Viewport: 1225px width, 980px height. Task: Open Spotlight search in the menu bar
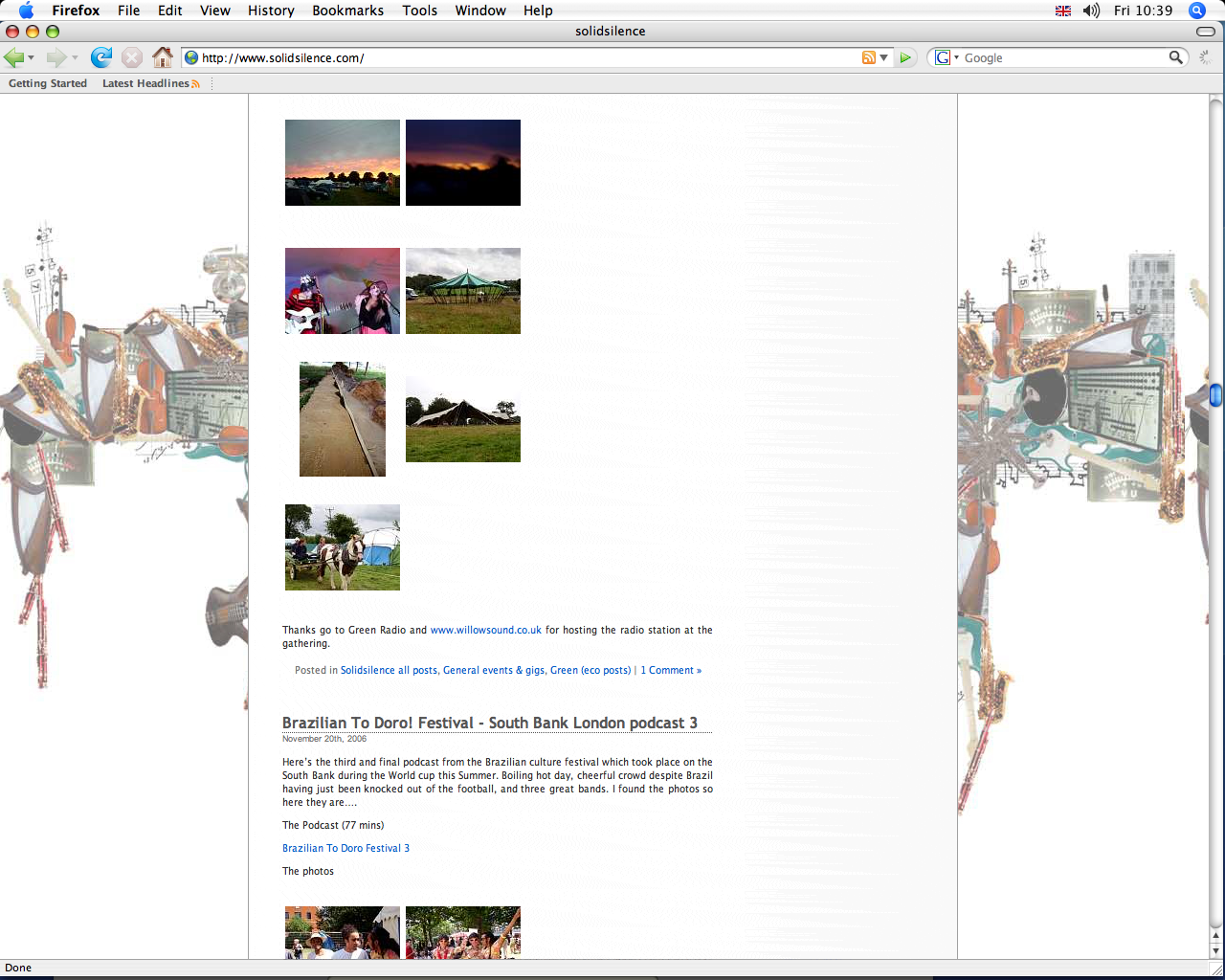pyautogui.click(x=1196, y=11)
